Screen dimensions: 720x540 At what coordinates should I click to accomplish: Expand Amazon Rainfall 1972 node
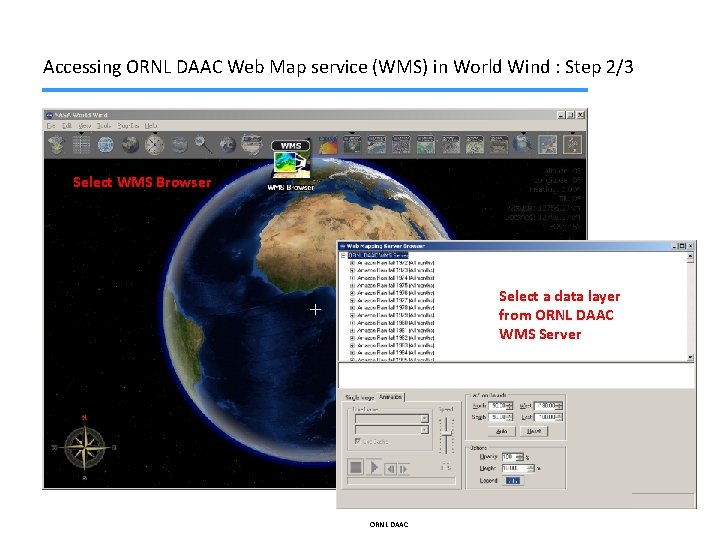[352, 263]
